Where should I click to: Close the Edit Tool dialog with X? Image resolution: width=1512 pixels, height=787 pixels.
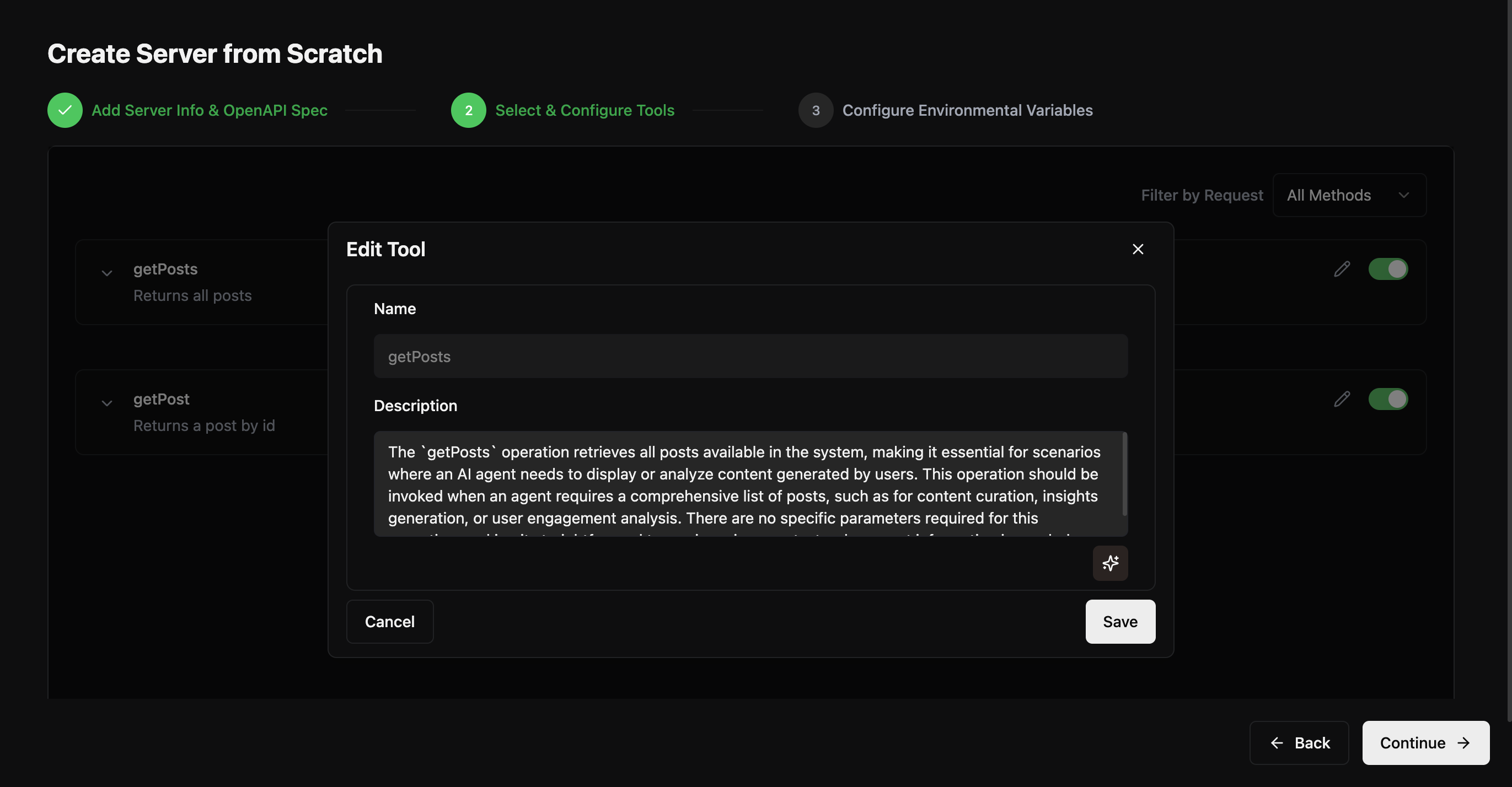[x=1138, y=249]
